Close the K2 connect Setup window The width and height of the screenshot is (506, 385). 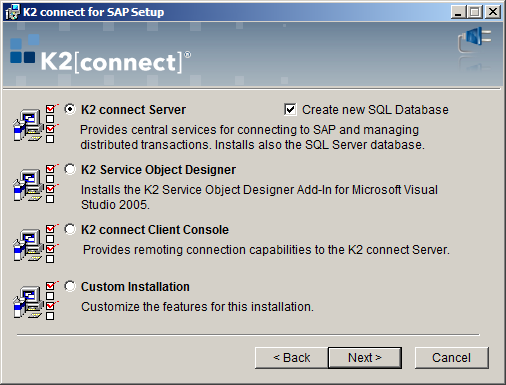pyautogui.click(x=493, y=12)
